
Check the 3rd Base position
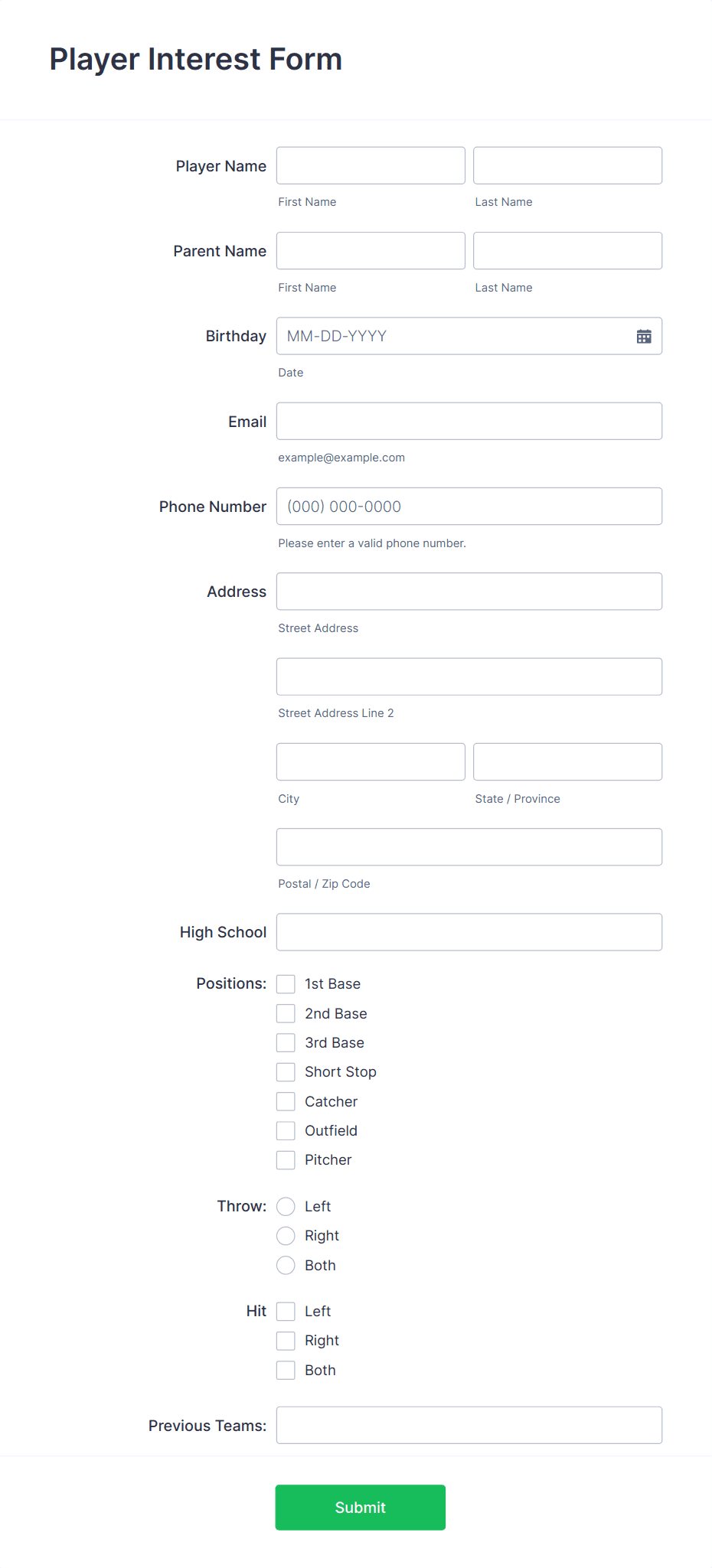point(285,1042)
